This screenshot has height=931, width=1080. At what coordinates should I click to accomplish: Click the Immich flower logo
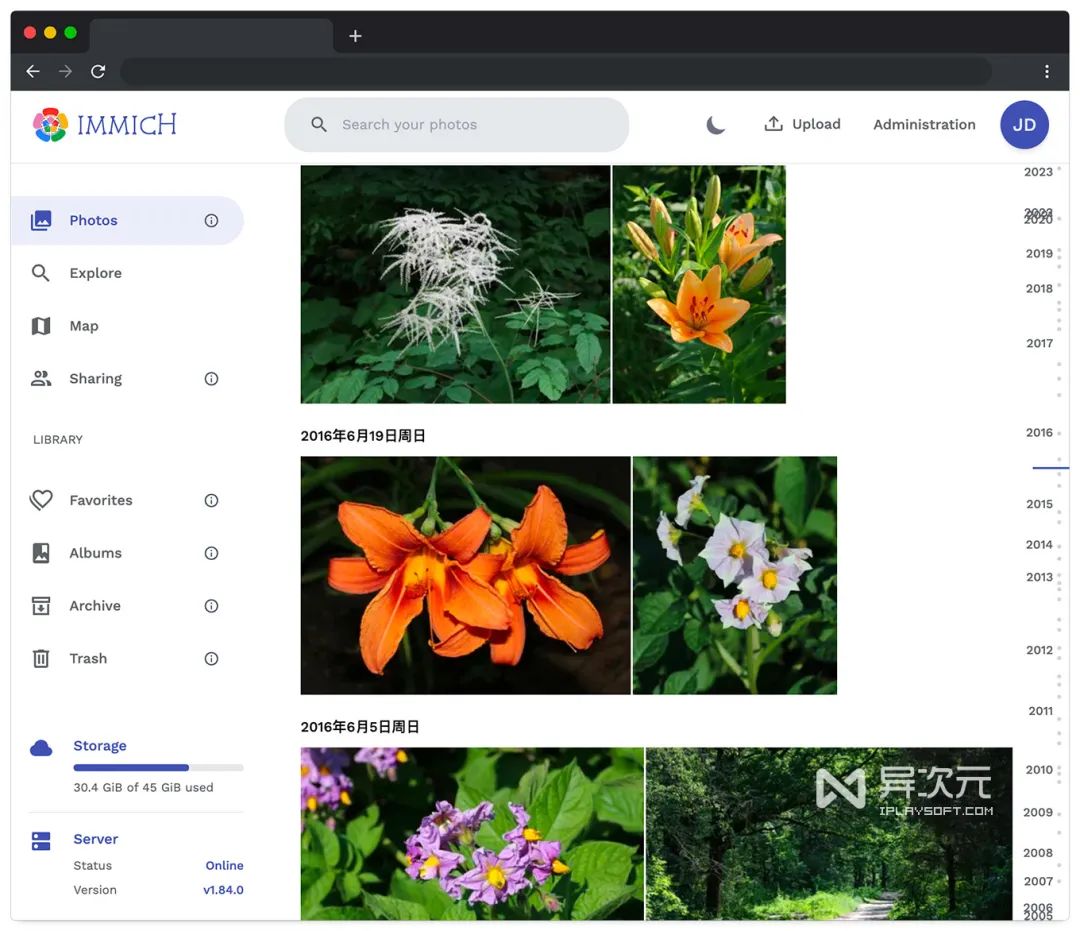point(50,125)
